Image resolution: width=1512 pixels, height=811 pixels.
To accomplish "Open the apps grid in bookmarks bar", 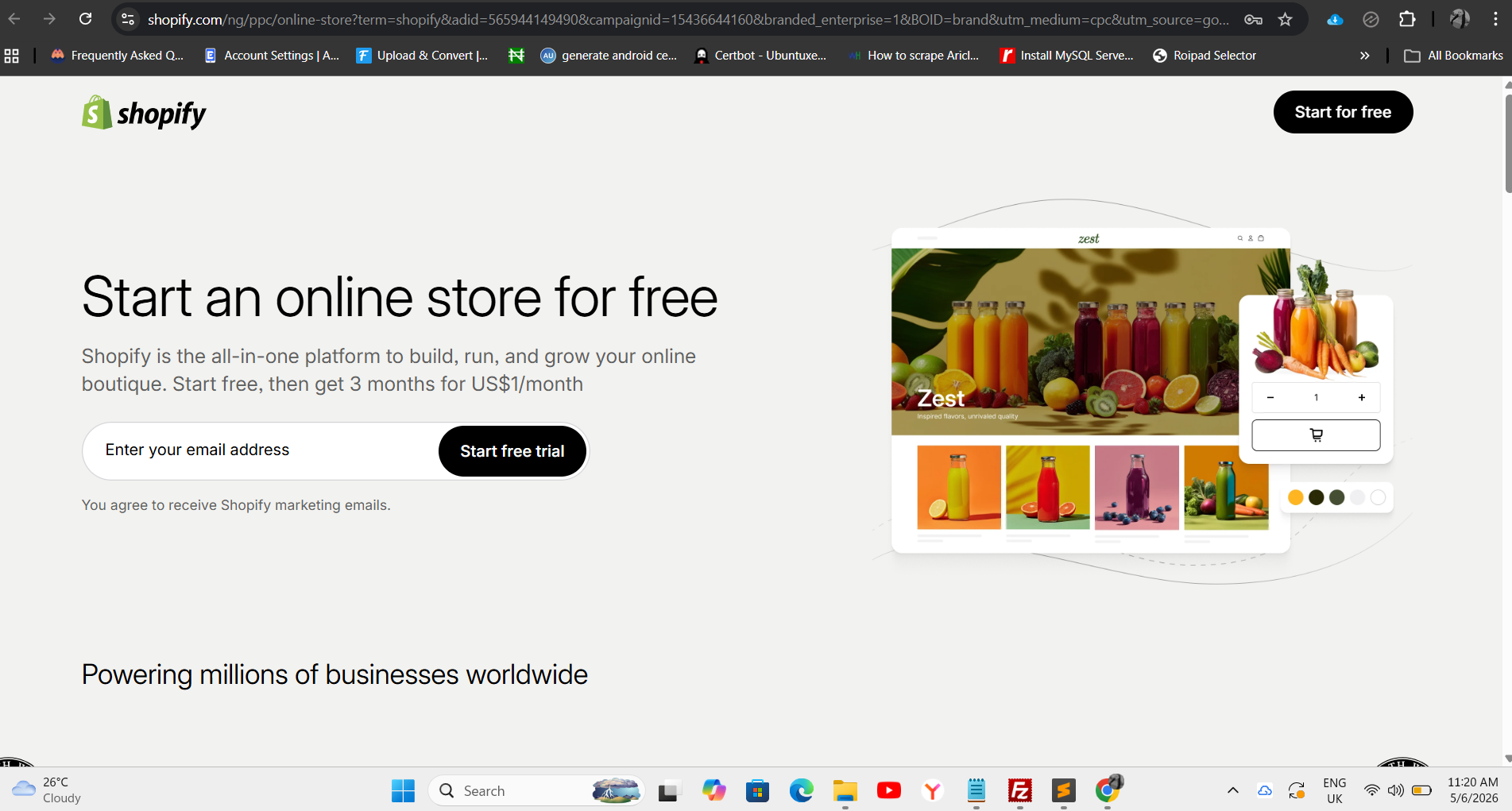I will click(12, 56).
